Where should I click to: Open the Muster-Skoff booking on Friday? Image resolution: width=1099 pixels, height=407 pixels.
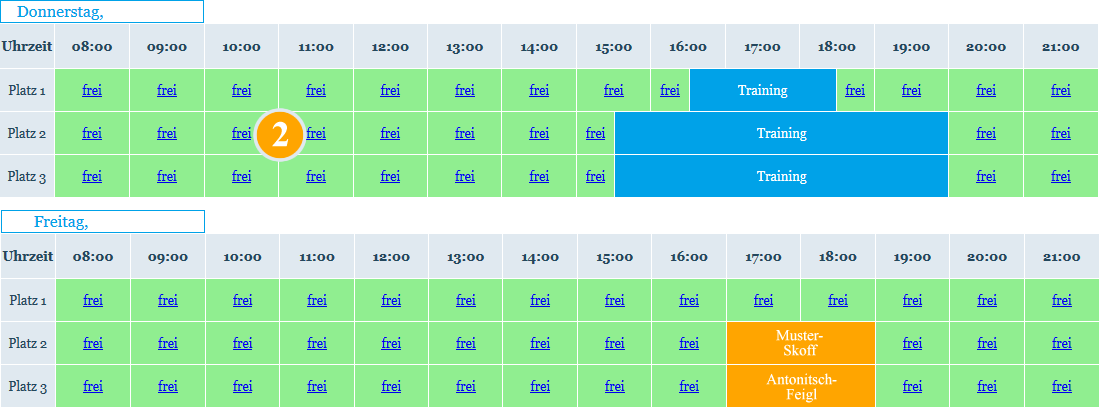point(801,343)
